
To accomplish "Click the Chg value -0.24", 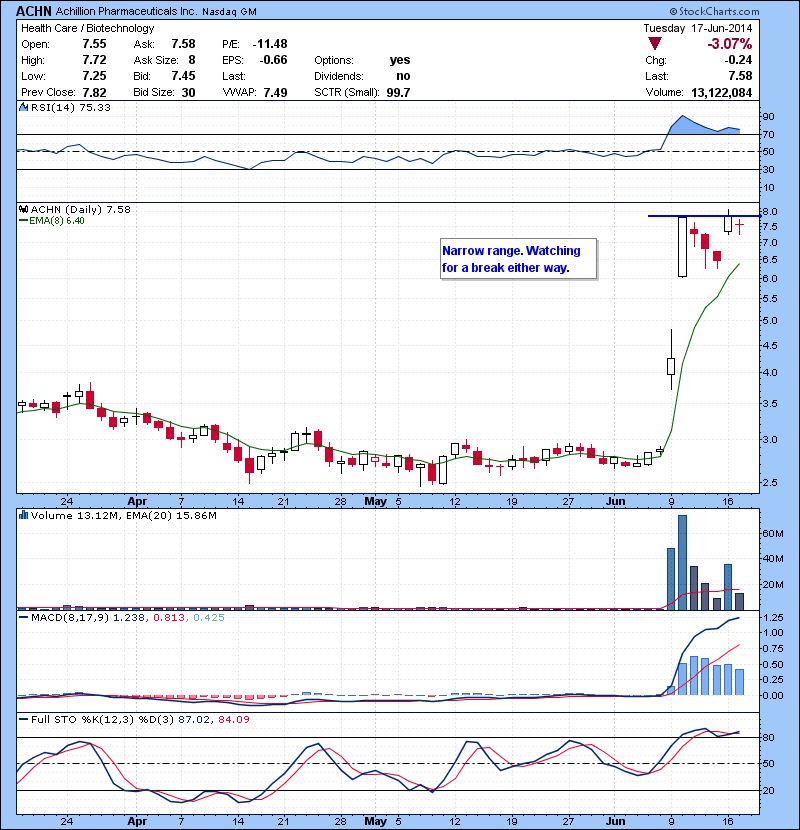I will 738,60.
